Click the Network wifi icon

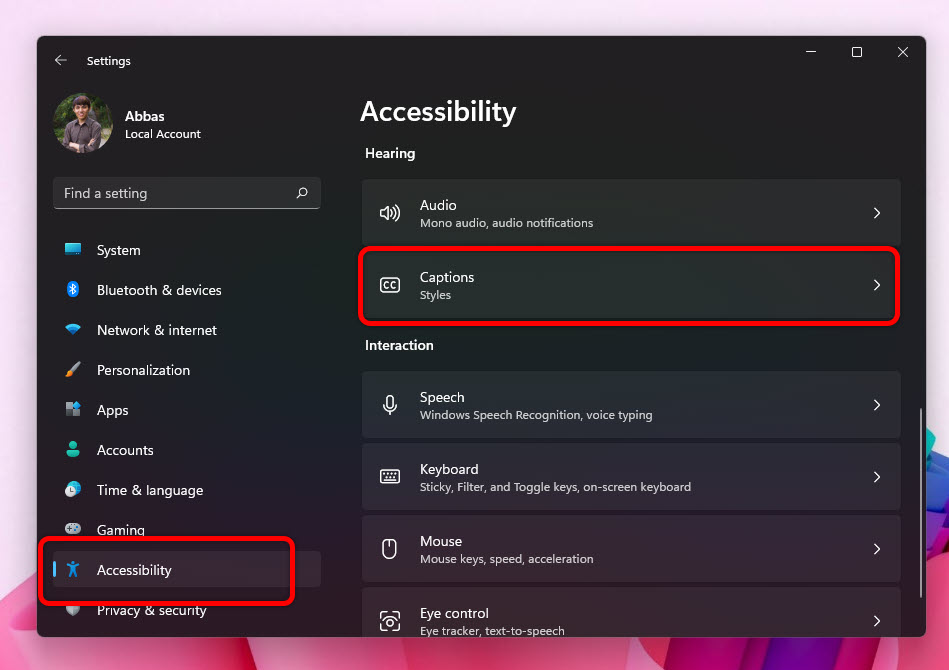[73, 329]
